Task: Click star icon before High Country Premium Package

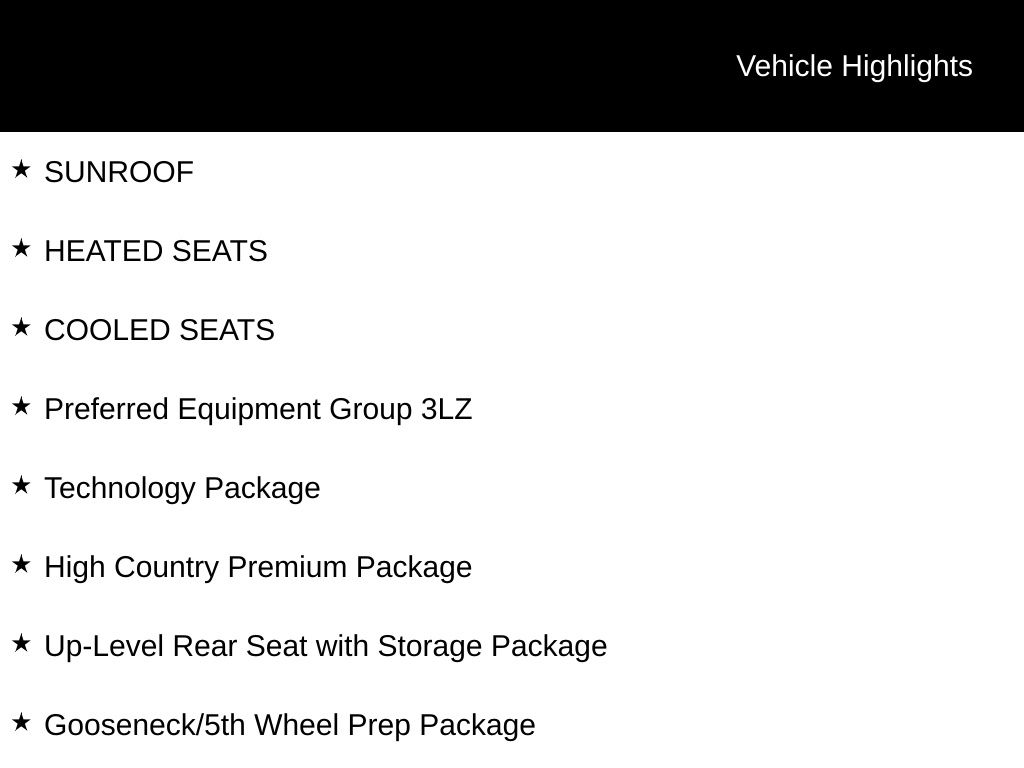Action: [22, 564]
